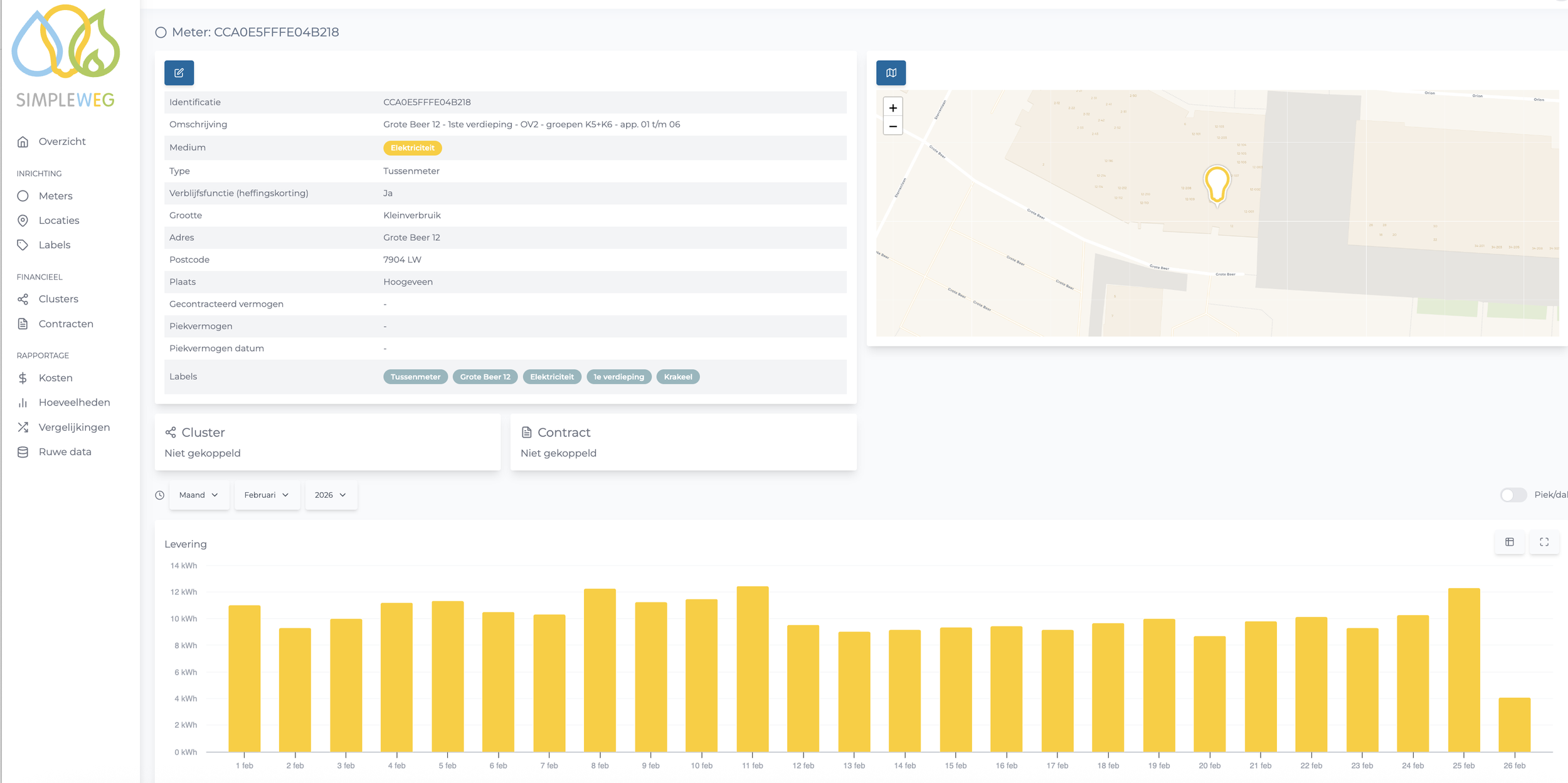
Task: Open the Februari month dropdown
Action: 267,495
